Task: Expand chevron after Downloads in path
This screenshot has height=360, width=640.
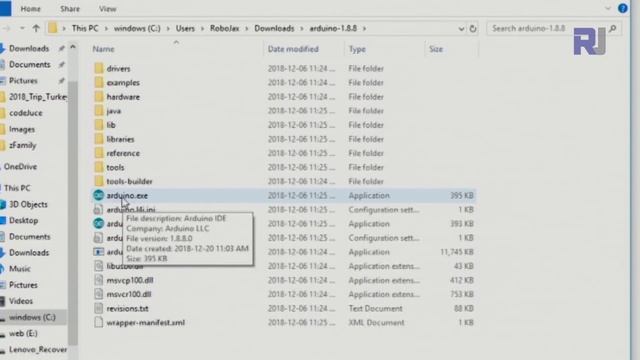Action: click(302, 29)
